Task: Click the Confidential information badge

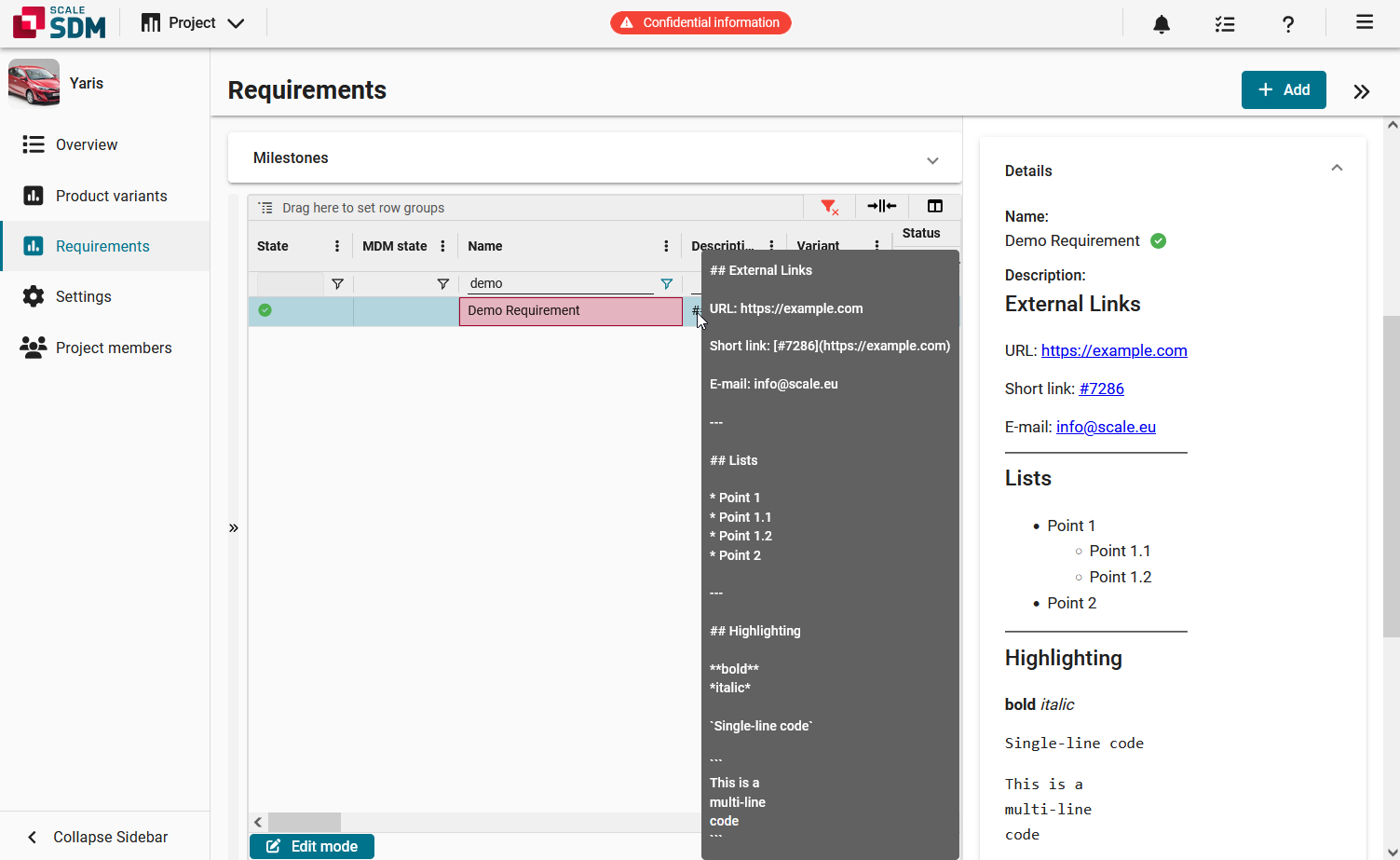Action: 700,22
